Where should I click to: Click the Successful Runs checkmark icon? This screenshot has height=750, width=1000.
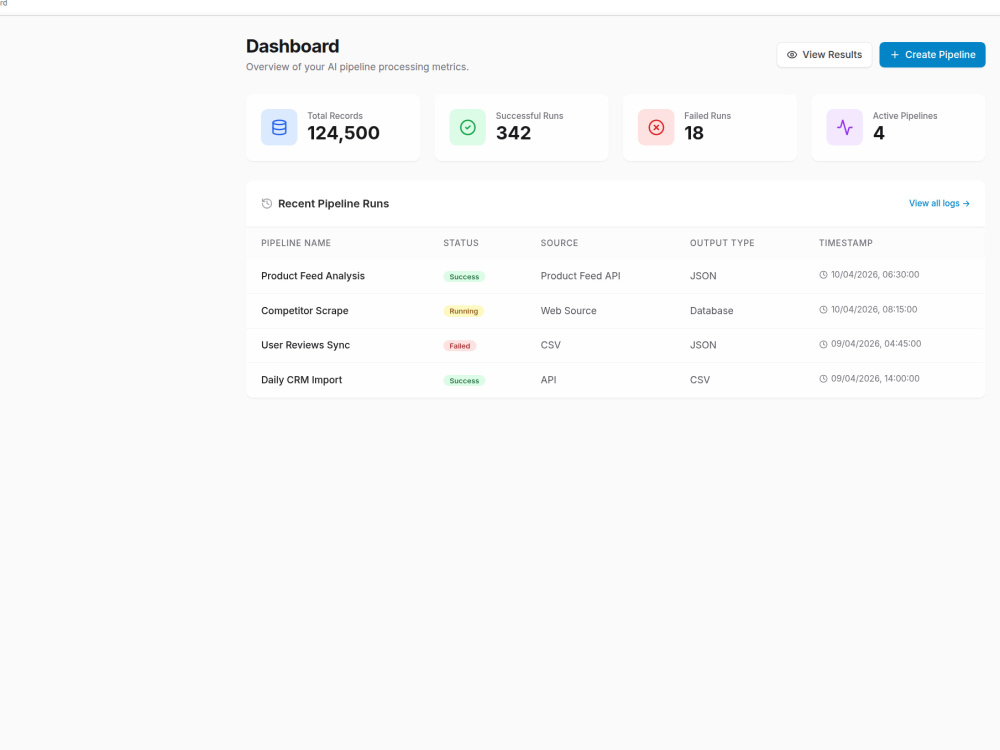coord(467,127)
